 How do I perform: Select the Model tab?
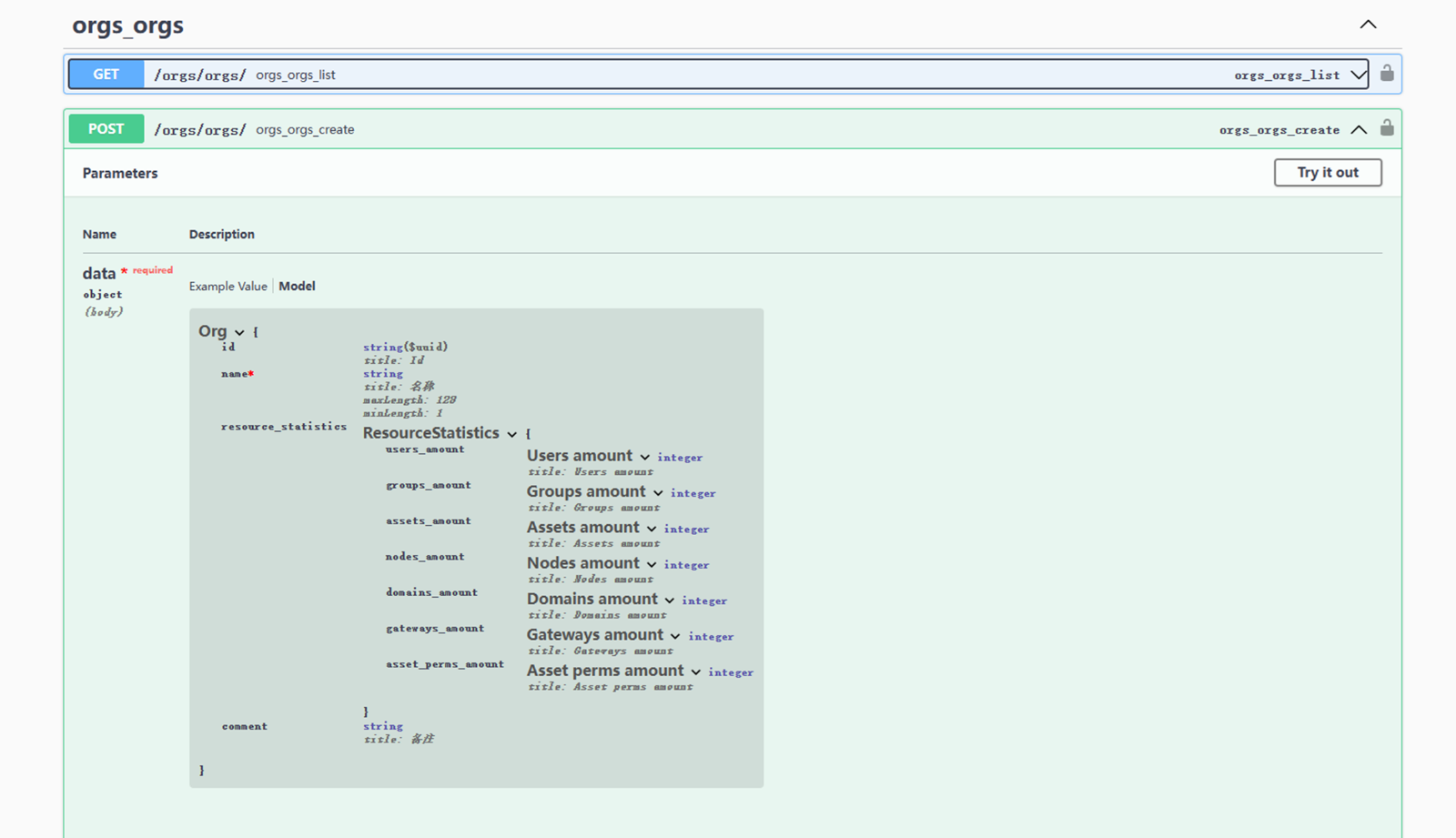(x=297, y=286)
